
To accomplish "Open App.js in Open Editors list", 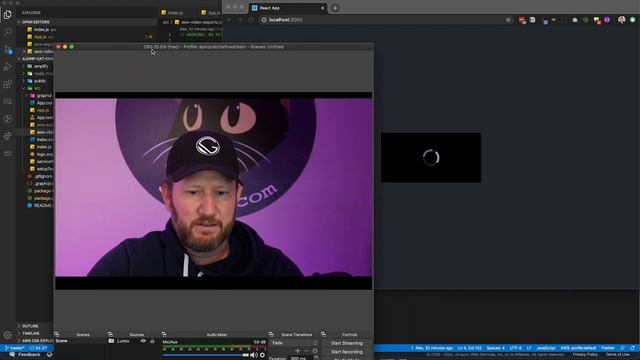I will click(x=40, y=37).
